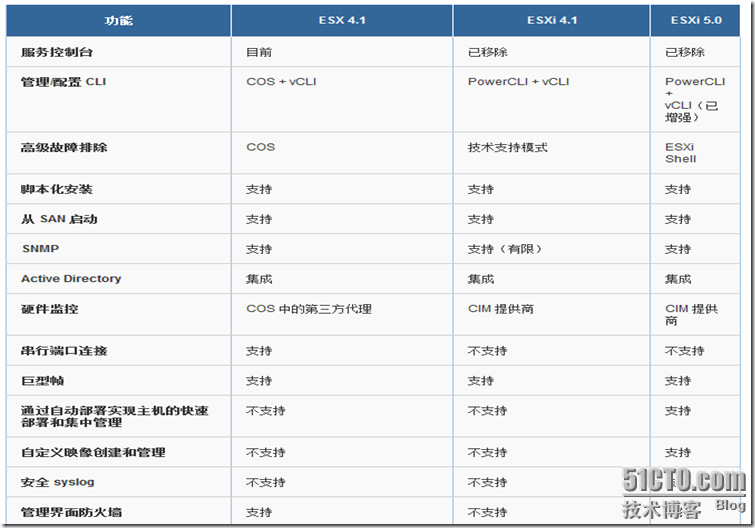Click 支持 for 巨型帧 under ESXi 4.1
The height and width of the screenshot is (528, 755).
pos(481,381)
